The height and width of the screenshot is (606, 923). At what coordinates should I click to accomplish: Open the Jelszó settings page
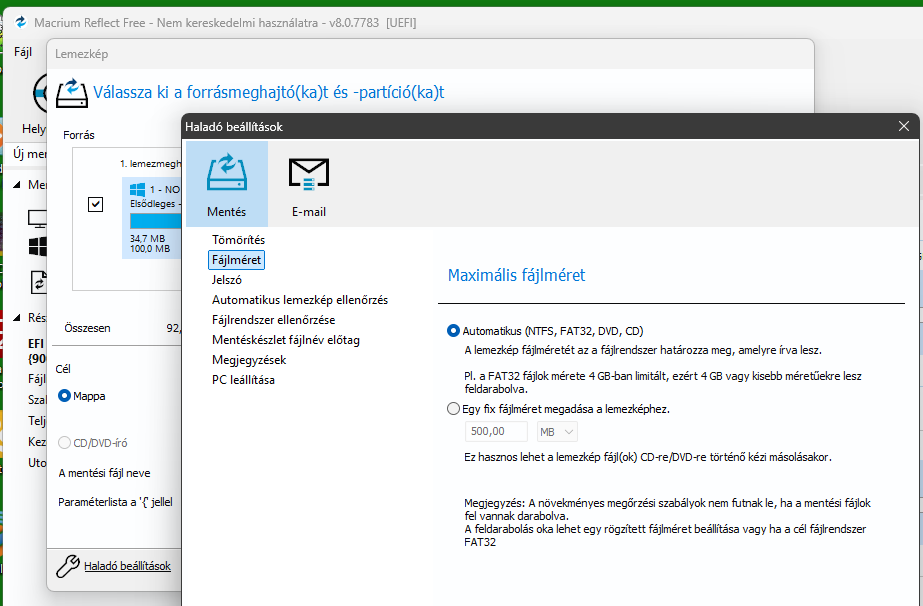[227, 280]
